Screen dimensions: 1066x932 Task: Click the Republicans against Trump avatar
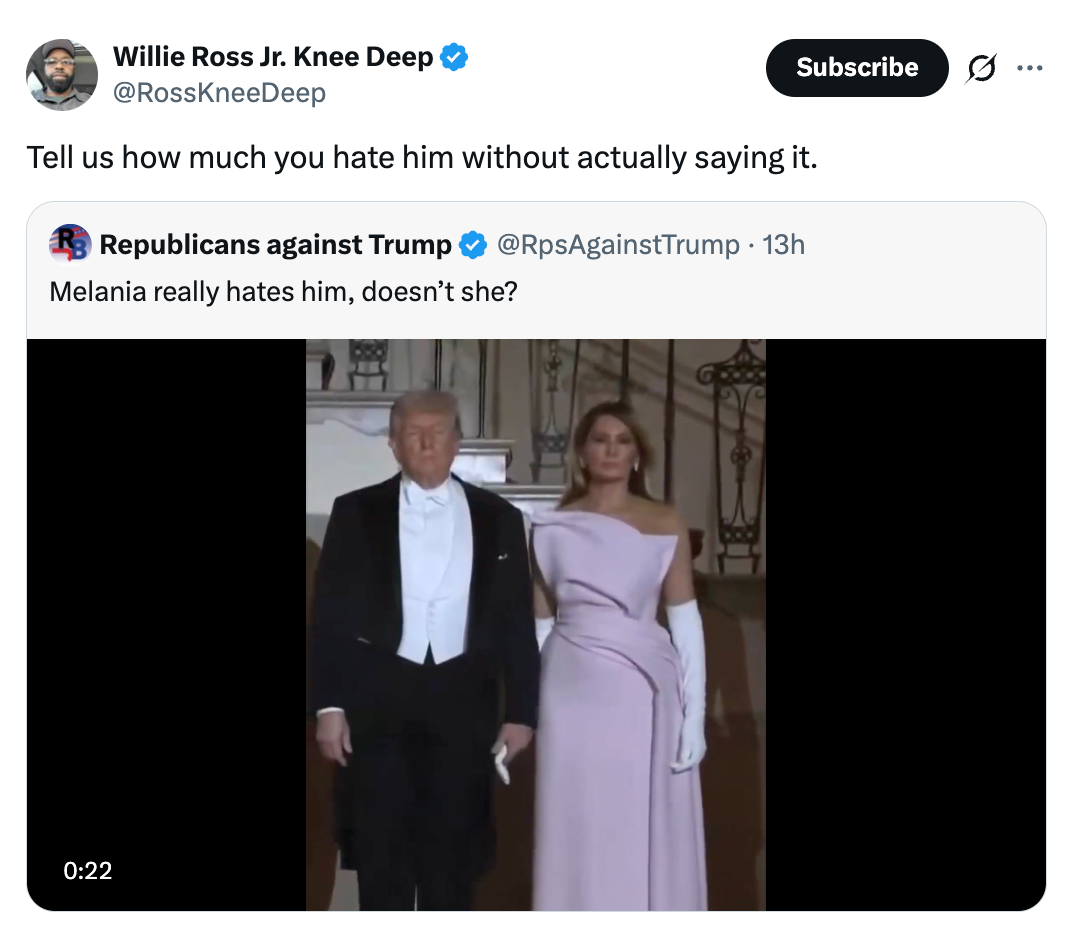tap(71, 244)
